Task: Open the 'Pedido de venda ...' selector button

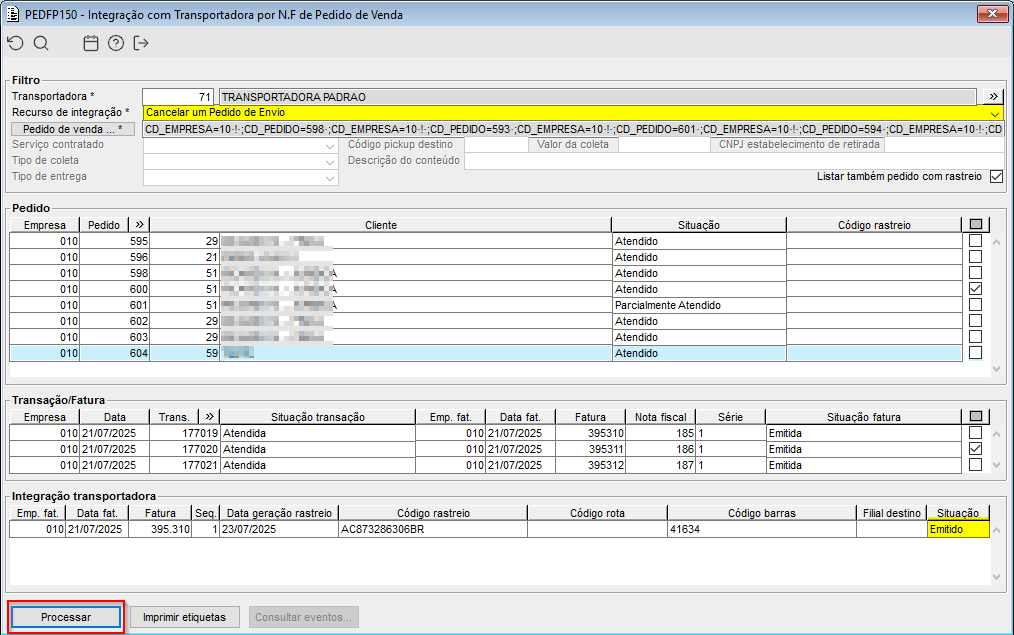Action: (72, 129)
